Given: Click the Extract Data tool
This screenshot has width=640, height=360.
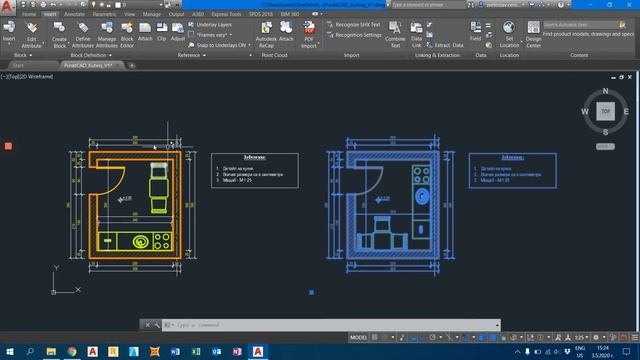Looking at the screenshot, I should click(x=445, y=45).
